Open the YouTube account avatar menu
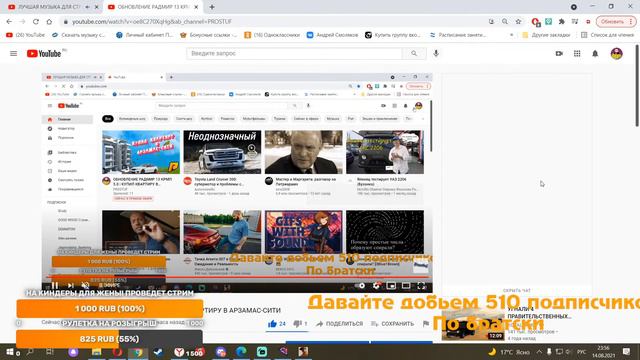Image resolution: width=640 pixels, height=360 pixels. (x=616, y=53)
